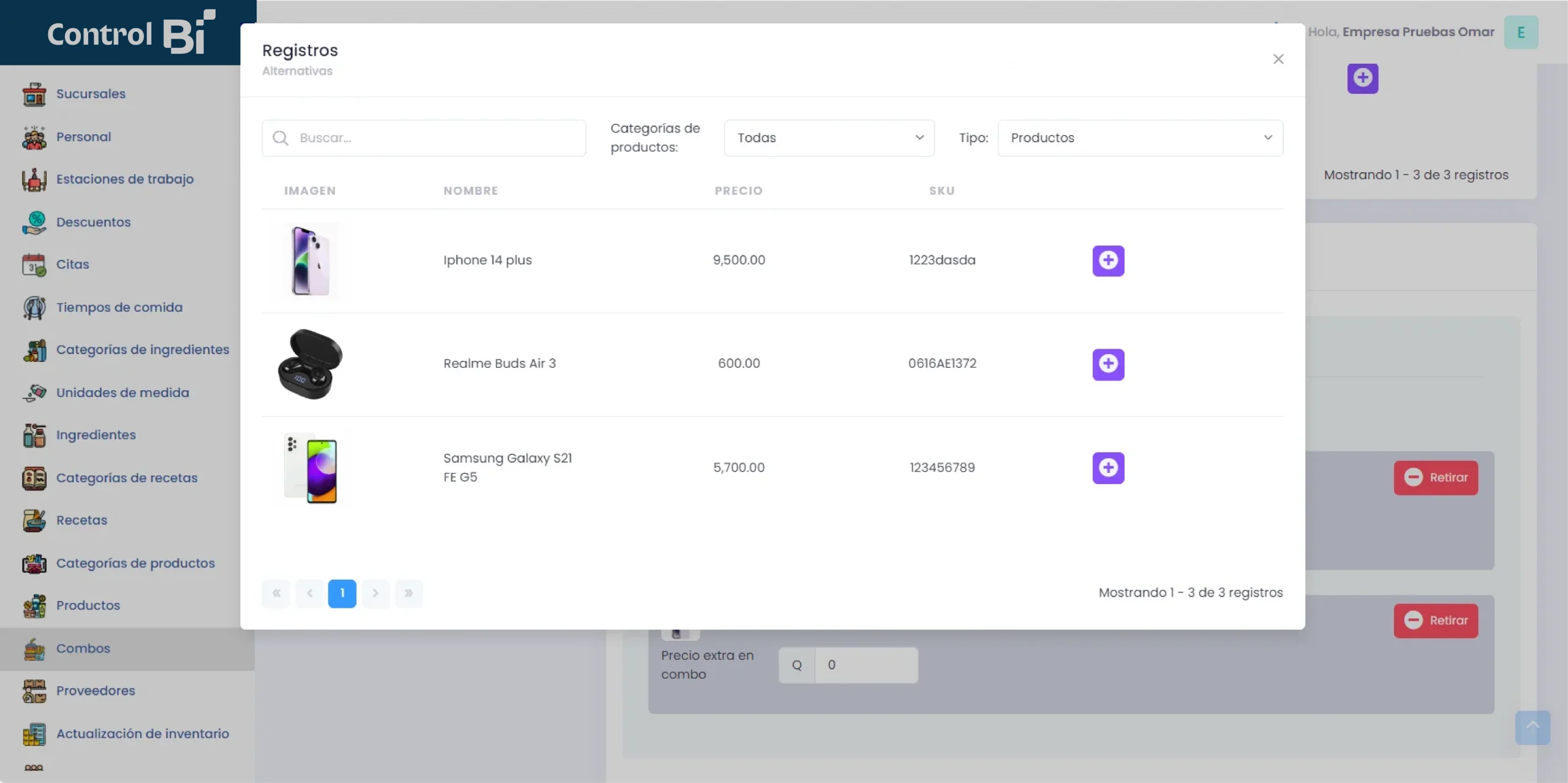Click the Unidades de medida label

click(123, 392)
